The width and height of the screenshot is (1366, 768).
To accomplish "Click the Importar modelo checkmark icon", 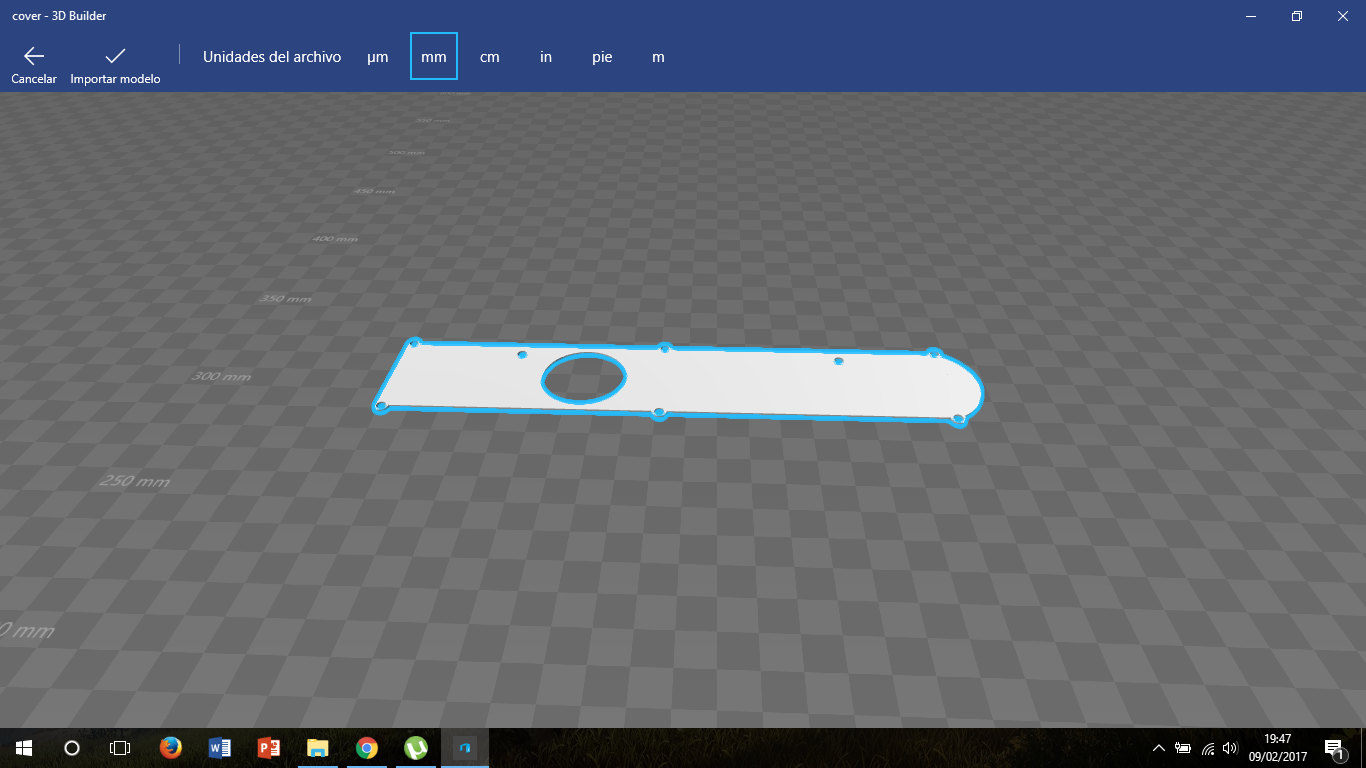I will tap(115, 56).
